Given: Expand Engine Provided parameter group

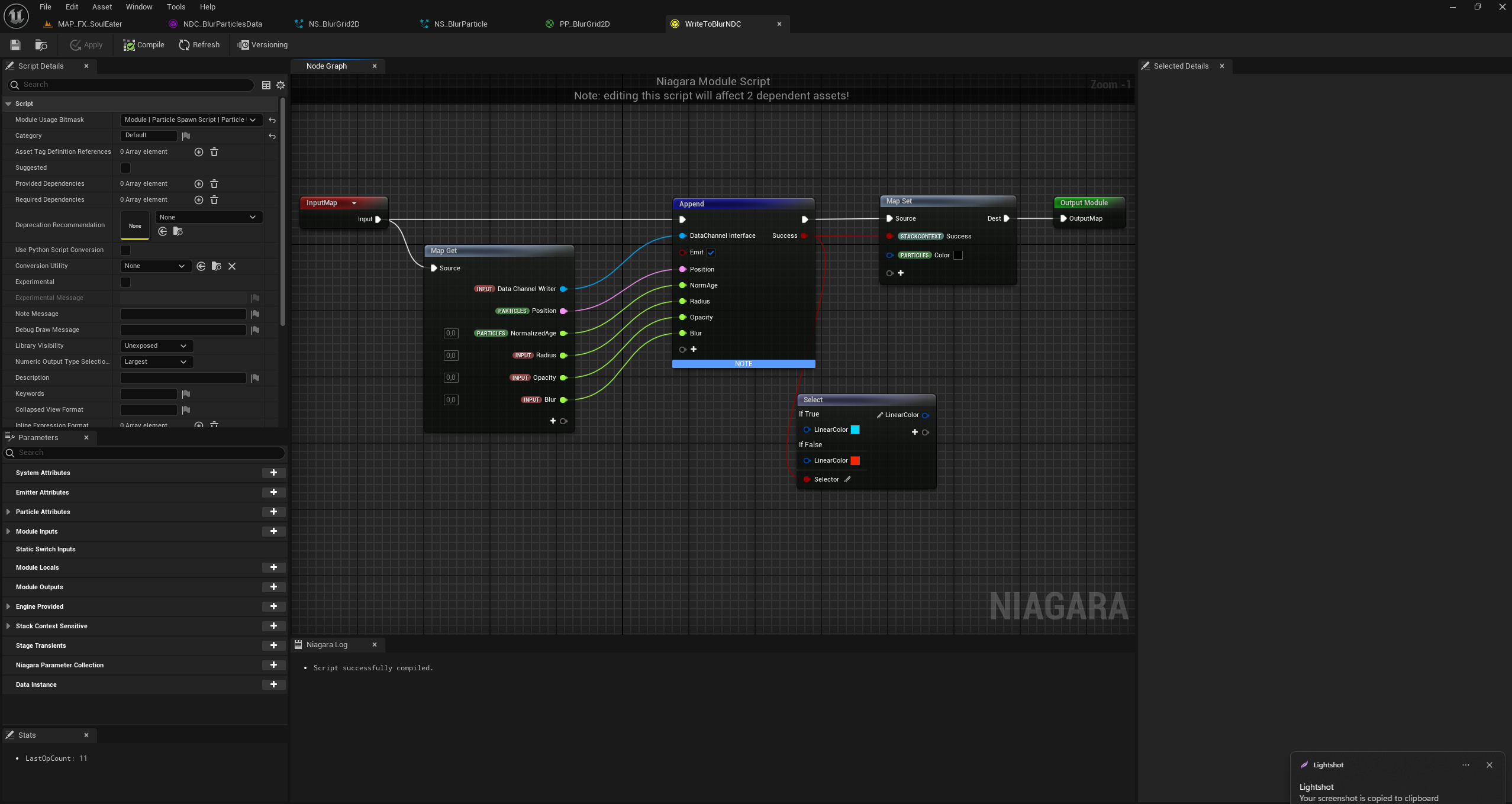Looking at the screenshot, I should tap(8, 606).
